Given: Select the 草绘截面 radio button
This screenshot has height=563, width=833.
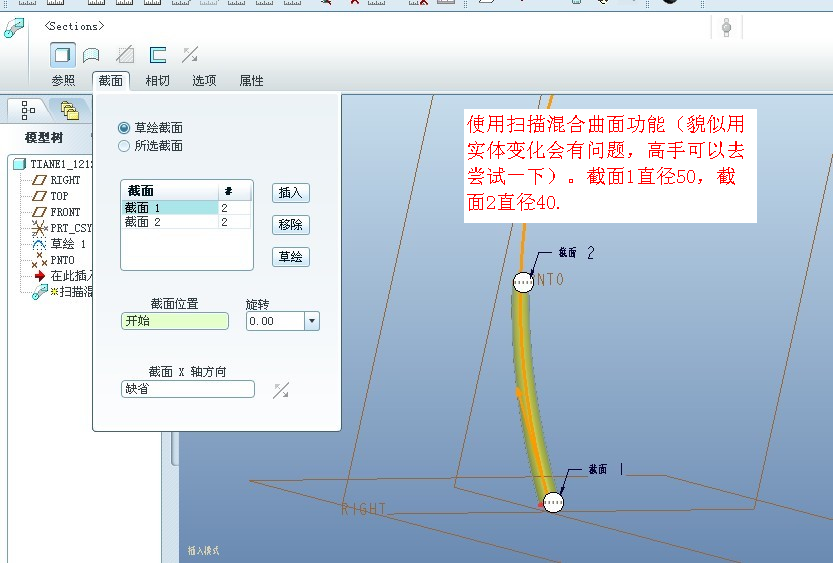Looking at the screenshot, I should point(124,128).
